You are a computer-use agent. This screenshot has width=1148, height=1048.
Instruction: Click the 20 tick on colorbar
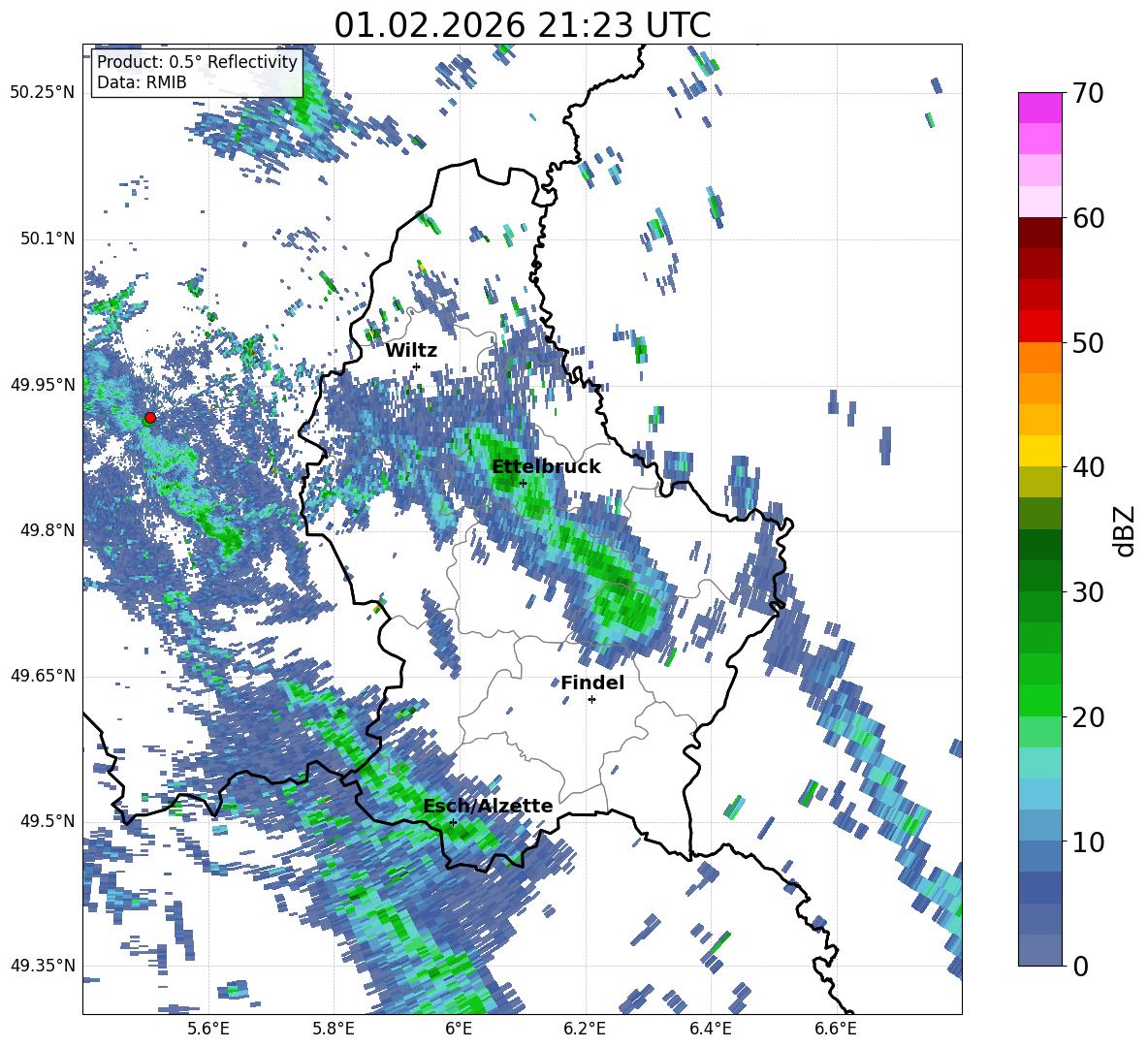coord(1087,716)
